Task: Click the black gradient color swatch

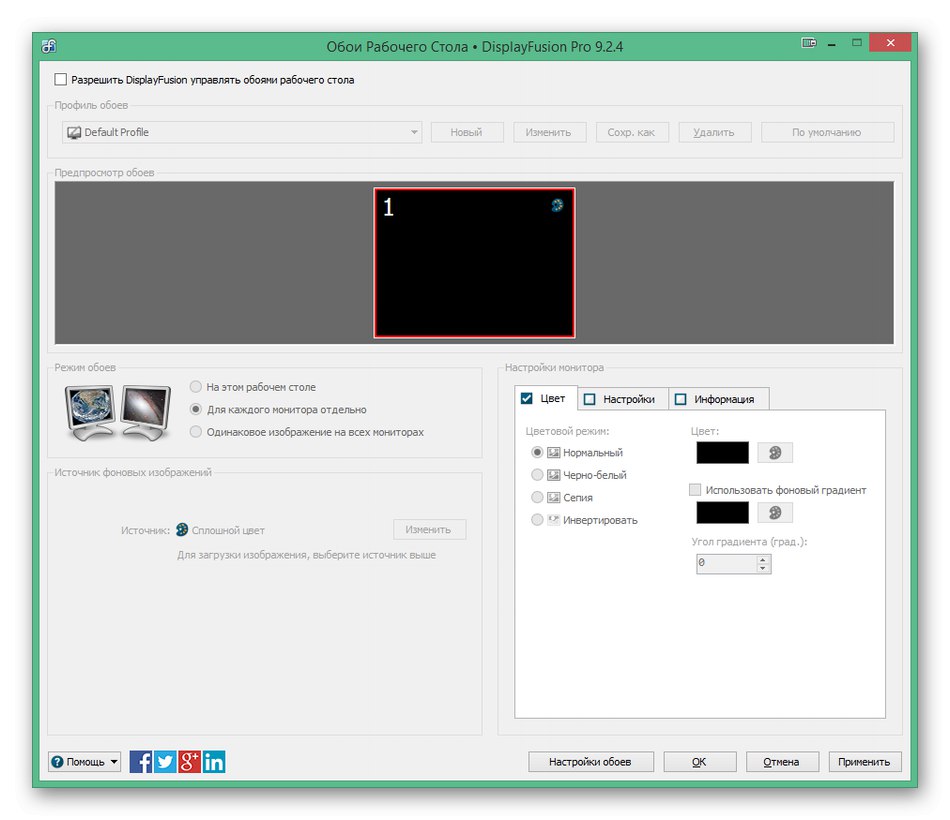Action: point(722,513)
